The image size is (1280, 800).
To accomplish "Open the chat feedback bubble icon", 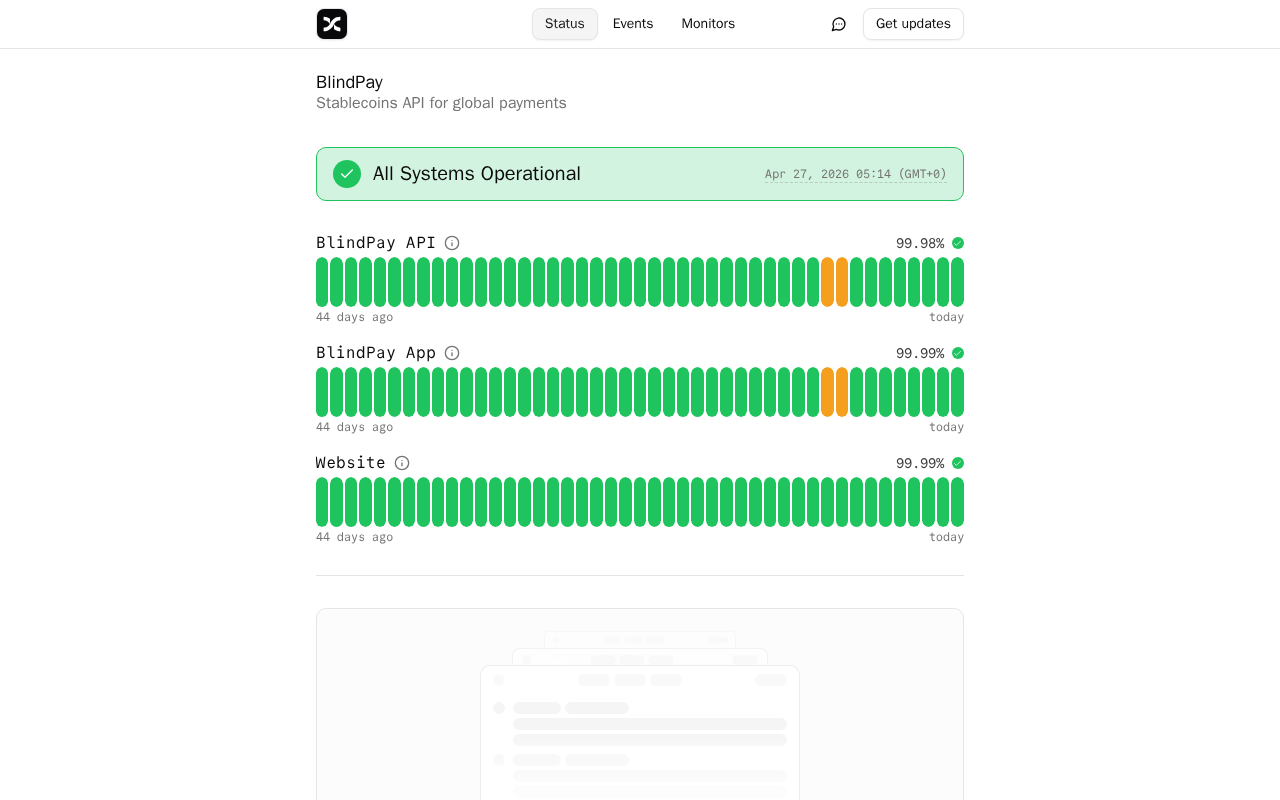I will click(839, 24).
